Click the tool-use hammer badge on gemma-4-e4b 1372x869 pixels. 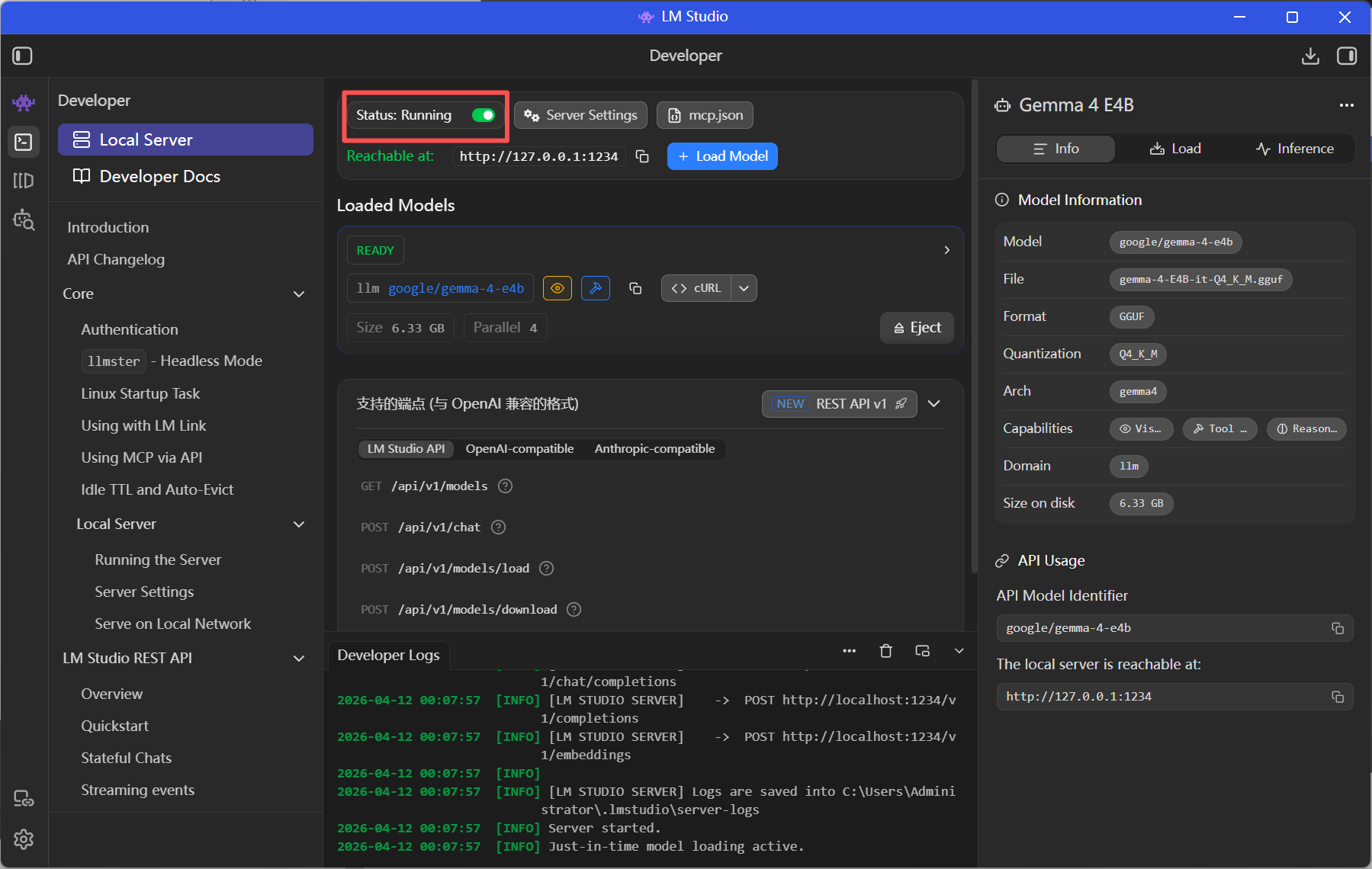click(x=596, y=288)
